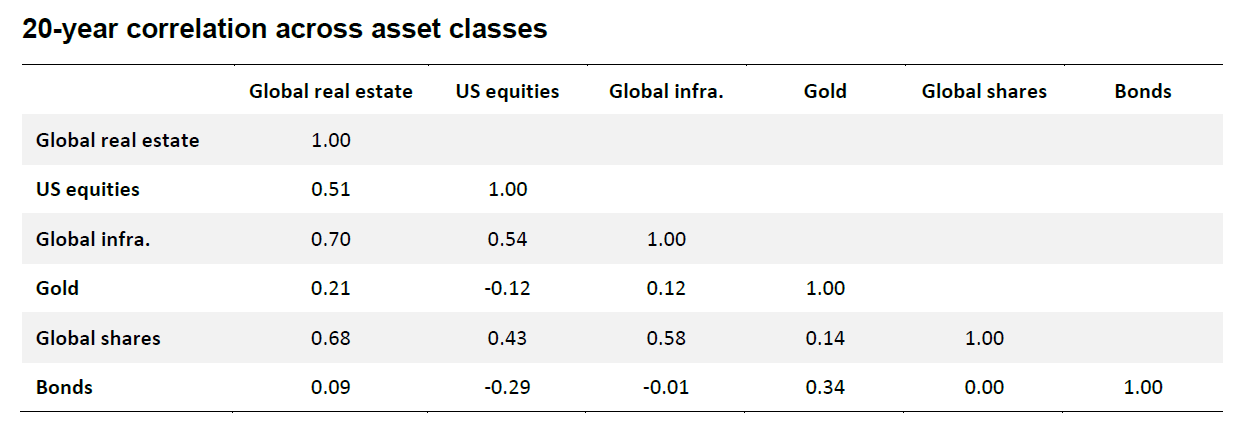Select the 'Global real estate' row label
The image size is (1238, 425).
[x=118, y=140]
